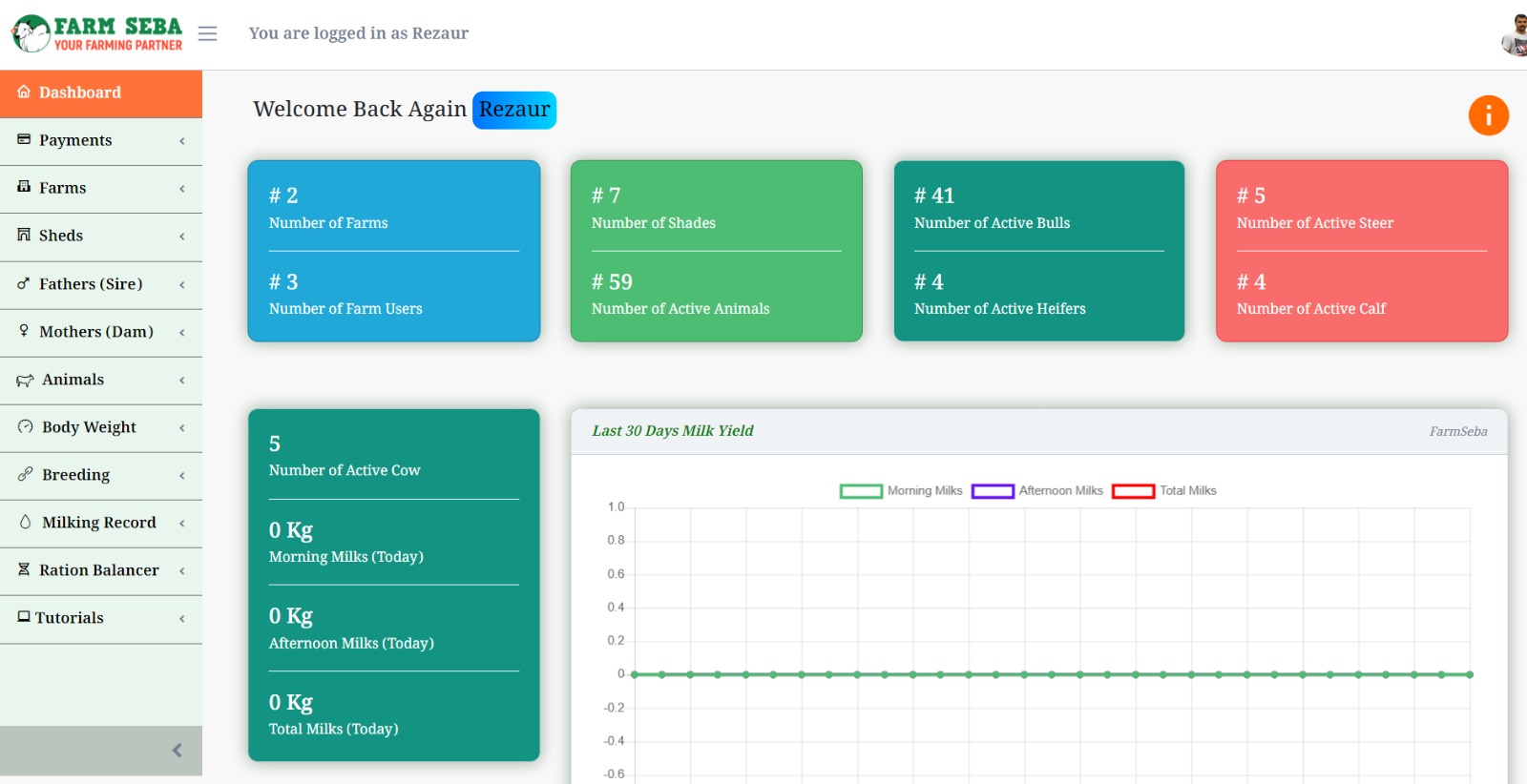Collapse sidebar using bottom arrow
The image size is (1527, 784).
tap(177, 751)
